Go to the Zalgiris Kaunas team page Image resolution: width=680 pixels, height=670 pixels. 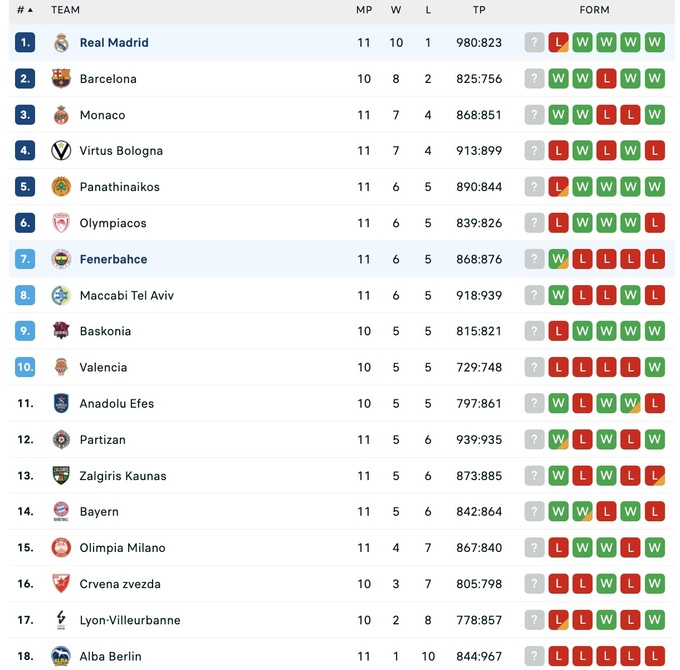tap(123, 476)
